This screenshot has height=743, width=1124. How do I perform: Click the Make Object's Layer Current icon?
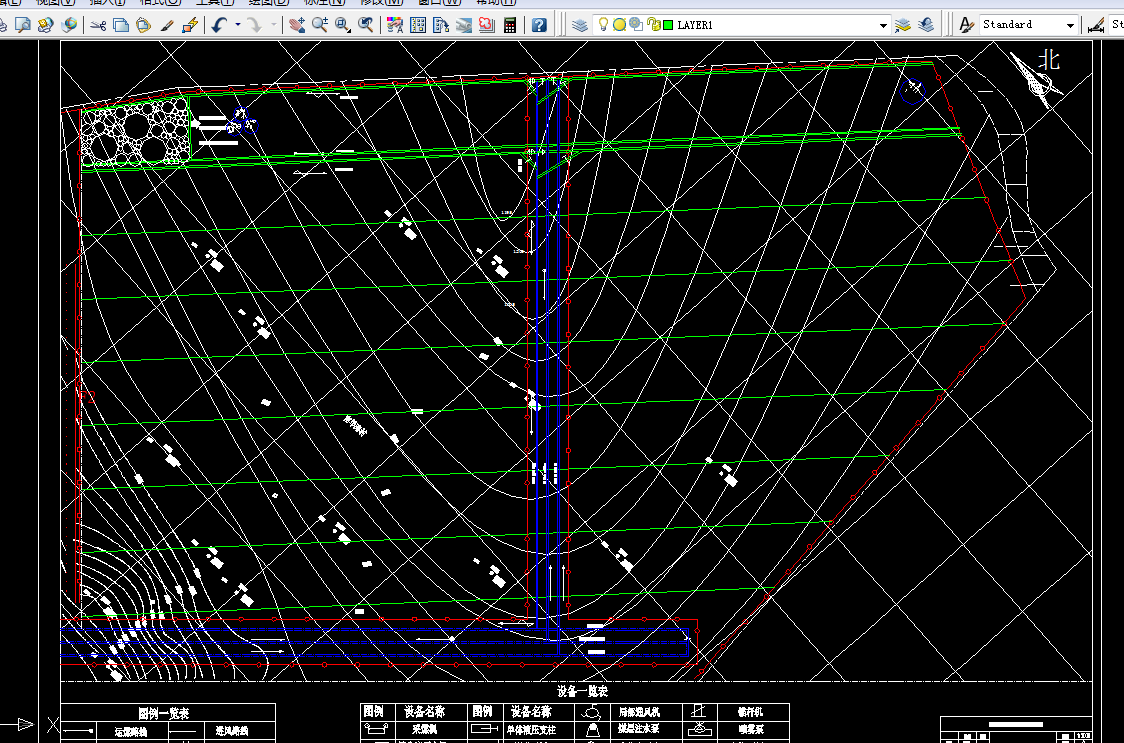[904, 25]
